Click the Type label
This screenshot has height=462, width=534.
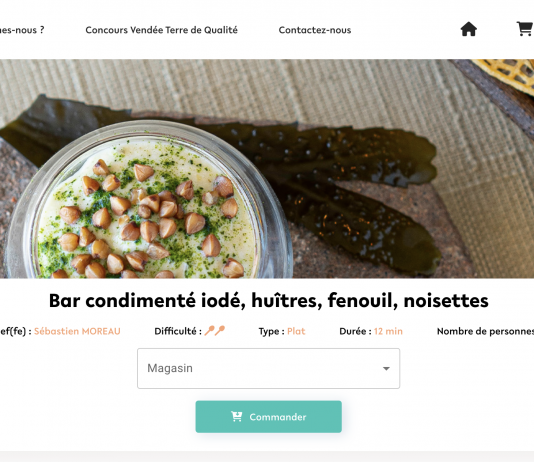pyautogui.click(x=271, y=331)
